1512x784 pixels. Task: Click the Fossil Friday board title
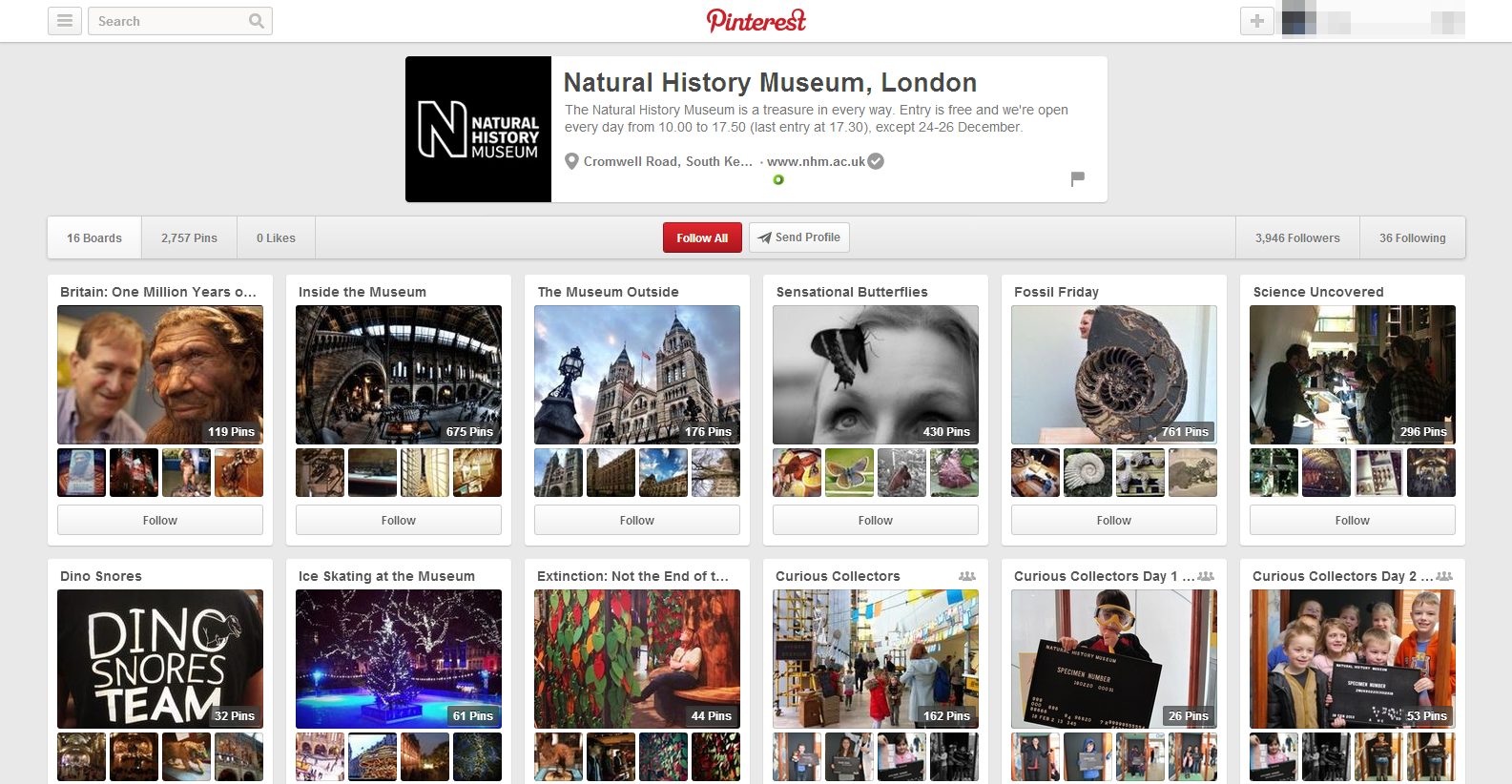click(x=1056, y=292)
